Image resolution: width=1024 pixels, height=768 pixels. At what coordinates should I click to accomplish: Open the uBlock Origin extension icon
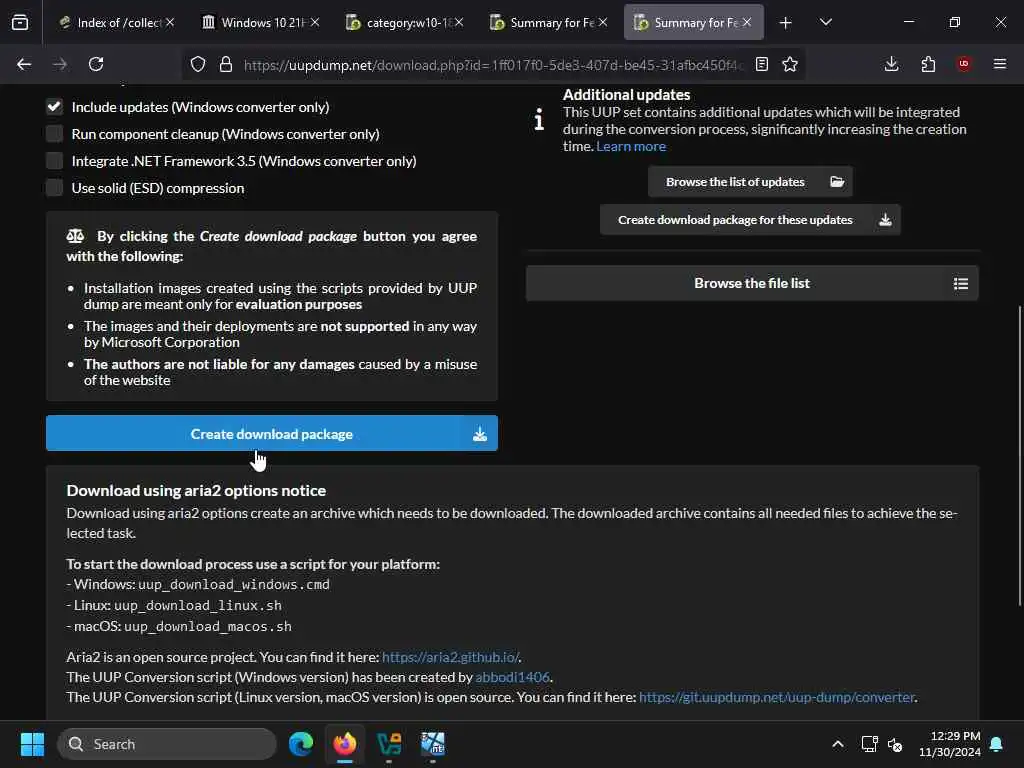coord(964,64)
